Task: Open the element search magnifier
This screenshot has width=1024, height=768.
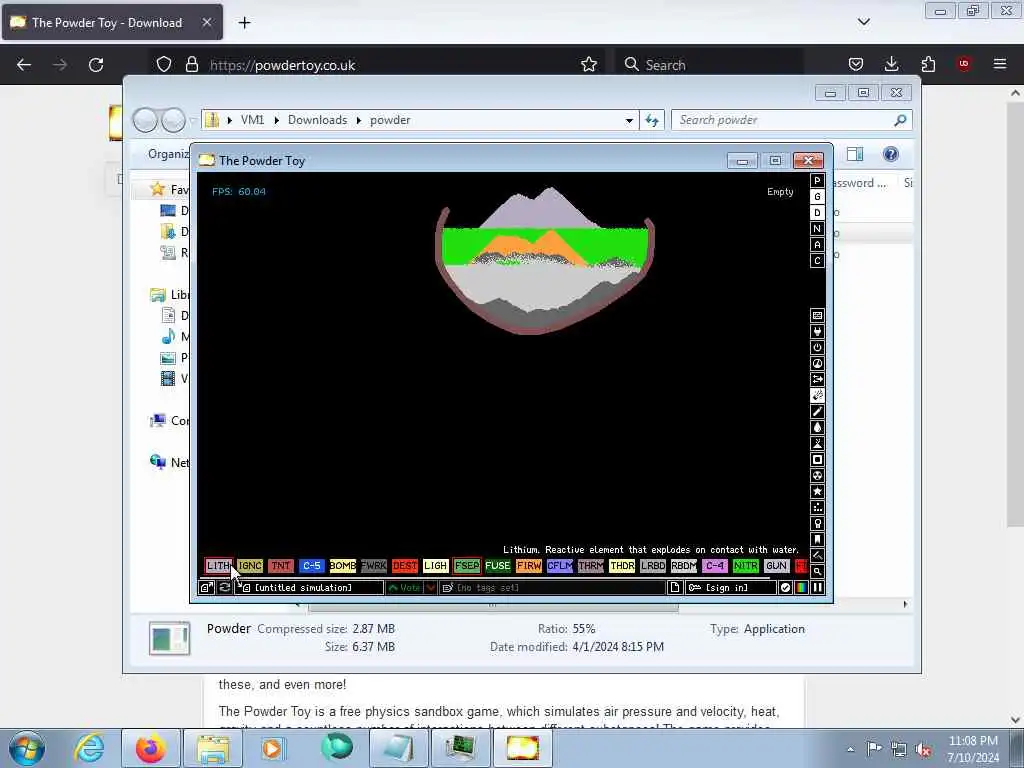Action: (x=817, y=571)
